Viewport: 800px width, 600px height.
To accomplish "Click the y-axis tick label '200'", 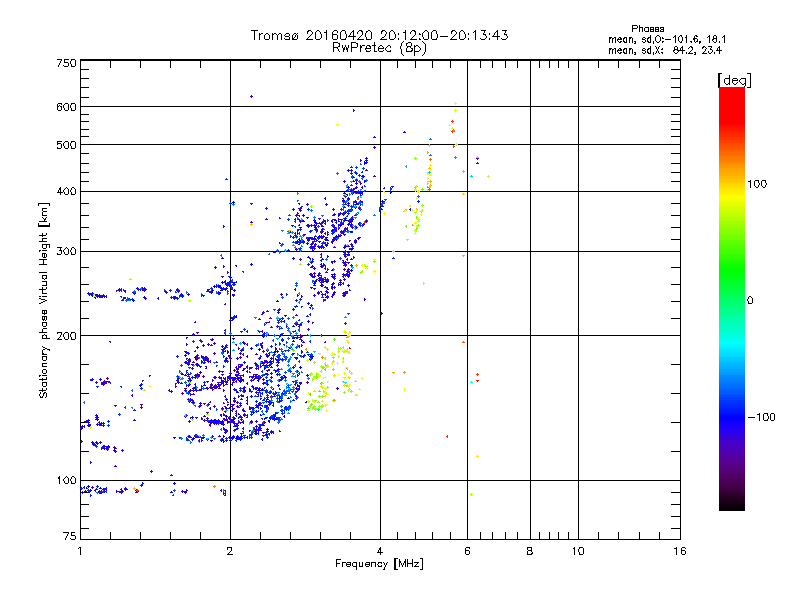I will tap(66, 336).
